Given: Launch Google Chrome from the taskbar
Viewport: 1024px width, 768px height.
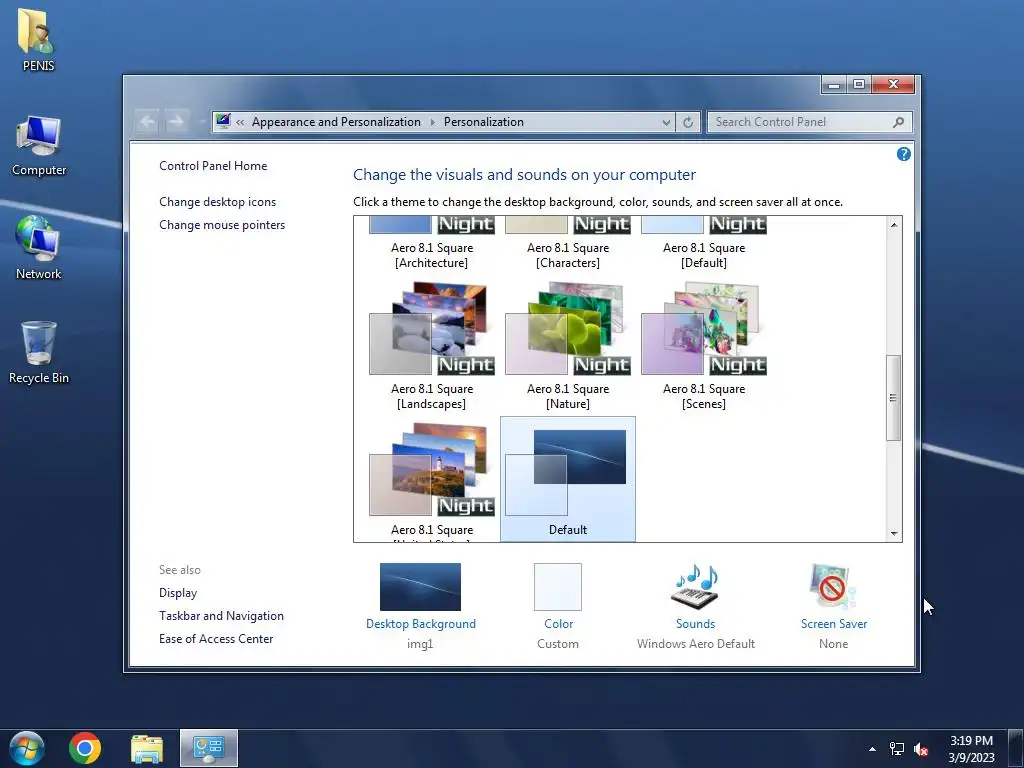Looking at the screenshot, I should (x=85, y=748).
